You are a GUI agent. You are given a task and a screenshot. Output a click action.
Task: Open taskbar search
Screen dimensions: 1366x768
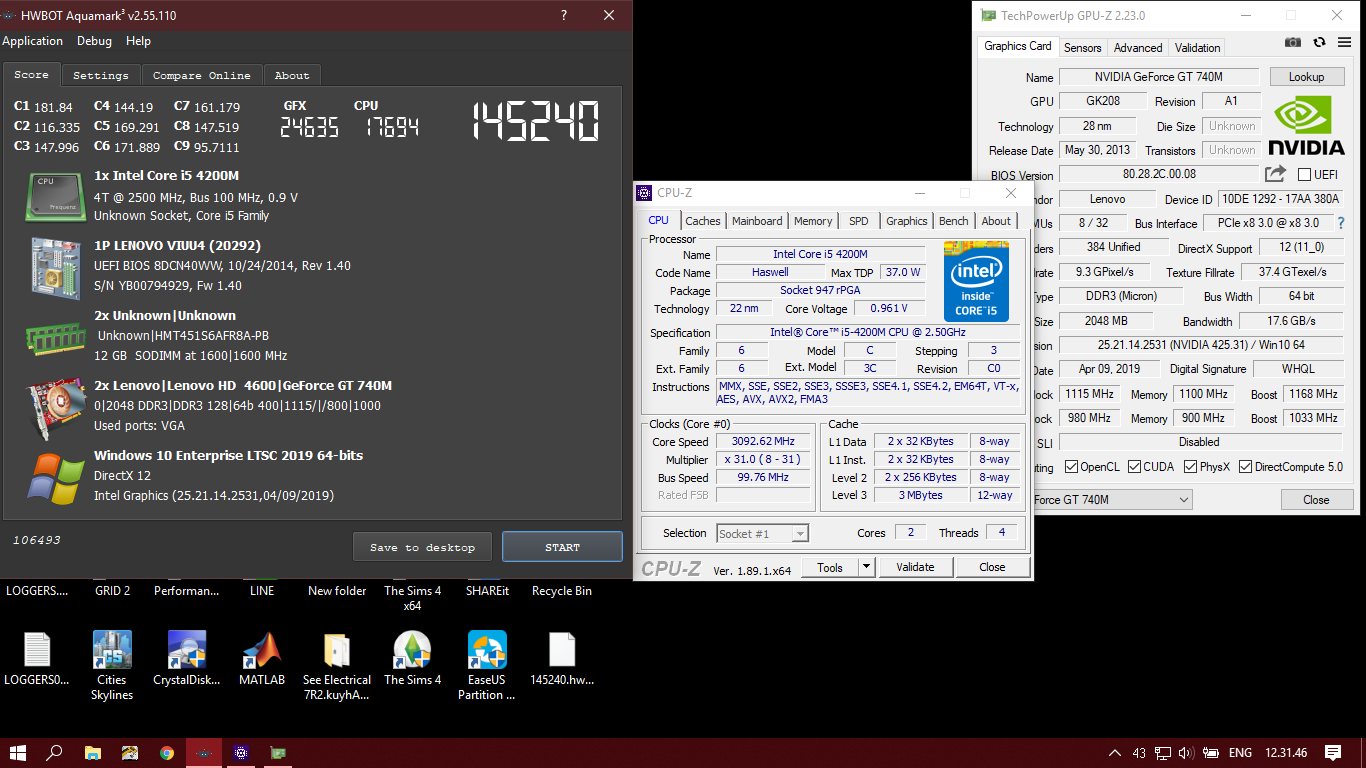[x=55, y=753]
